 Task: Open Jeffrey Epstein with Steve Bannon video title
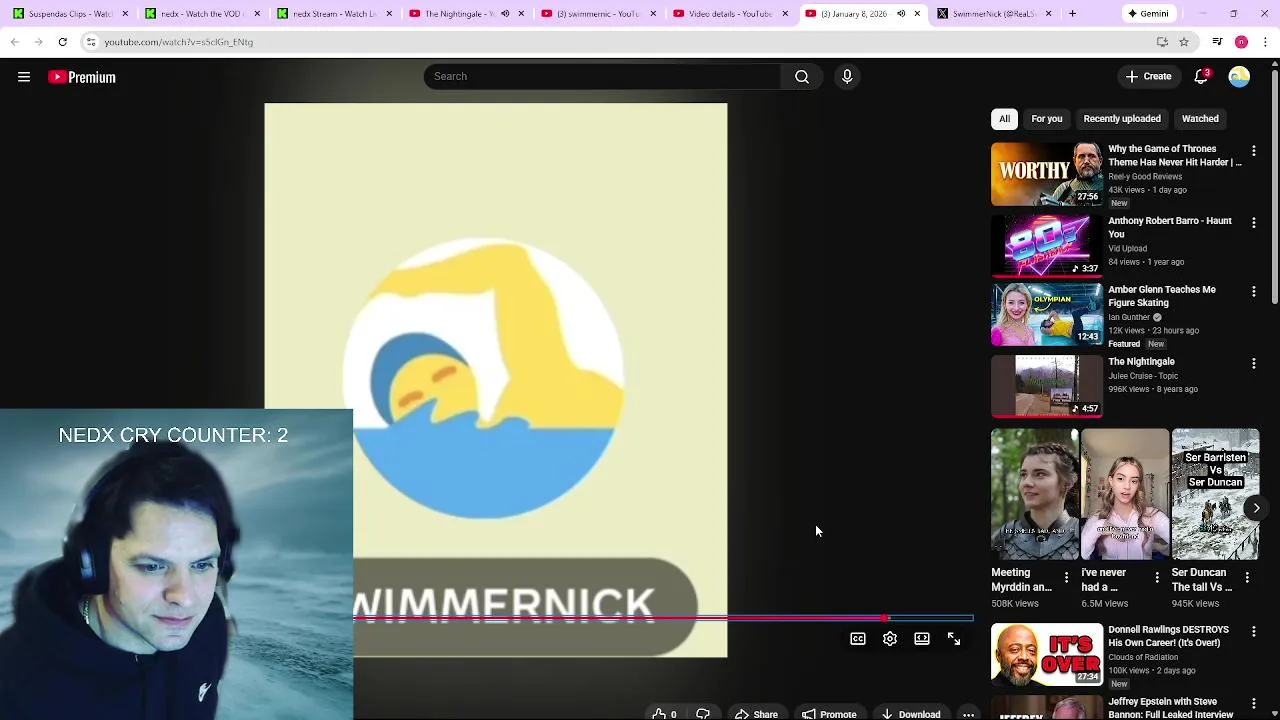pyautogui.click(x=1171, y=708)
